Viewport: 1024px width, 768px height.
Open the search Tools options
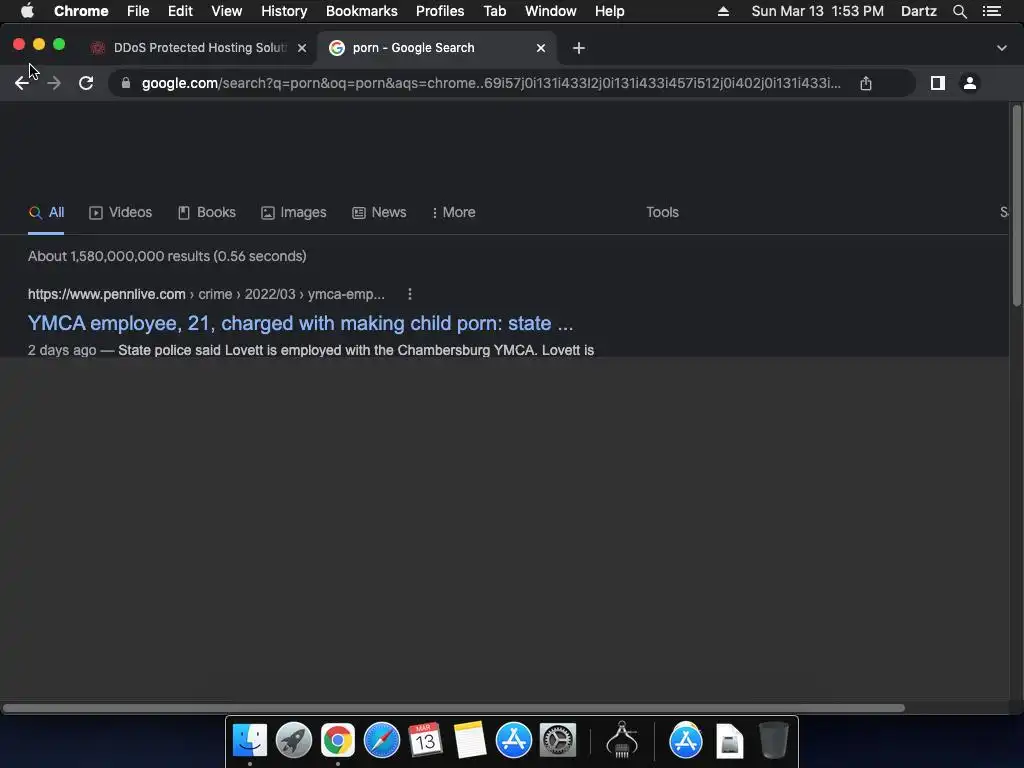pos(662,212)
